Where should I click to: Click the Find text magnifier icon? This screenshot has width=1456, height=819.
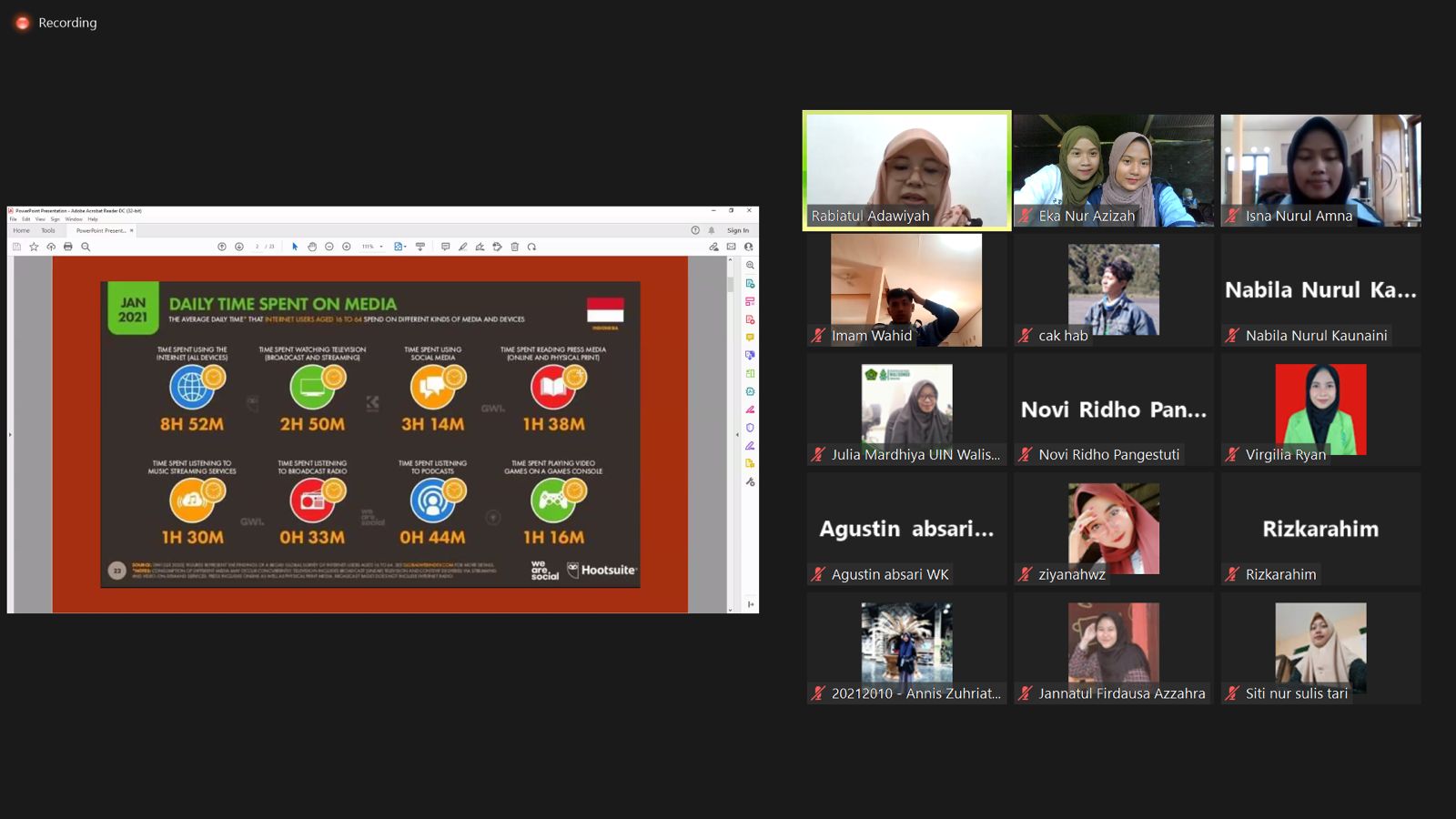pyautogui.click(x=86, y=247)
